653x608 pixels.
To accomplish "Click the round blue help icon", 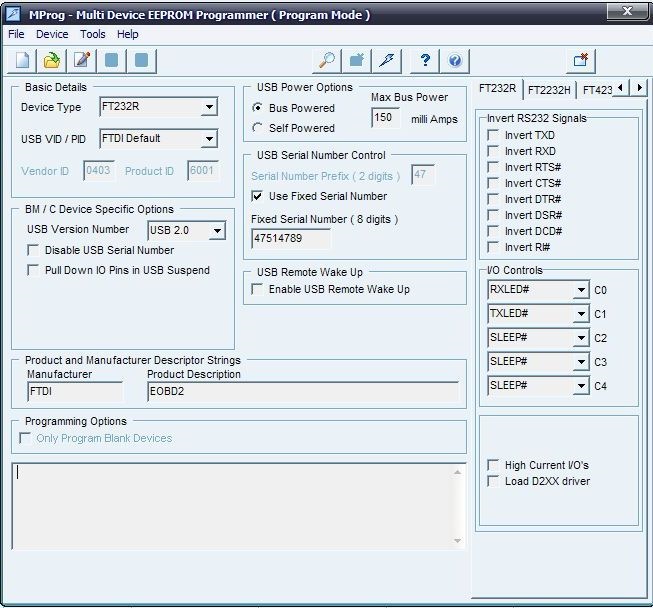I will click(x=455, y=61).
